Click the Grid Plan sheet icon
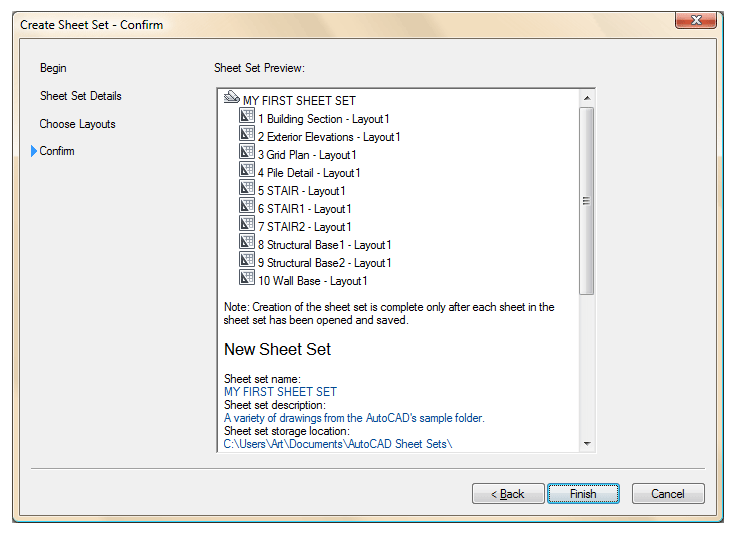739x537 pixels. click(247, 153)
